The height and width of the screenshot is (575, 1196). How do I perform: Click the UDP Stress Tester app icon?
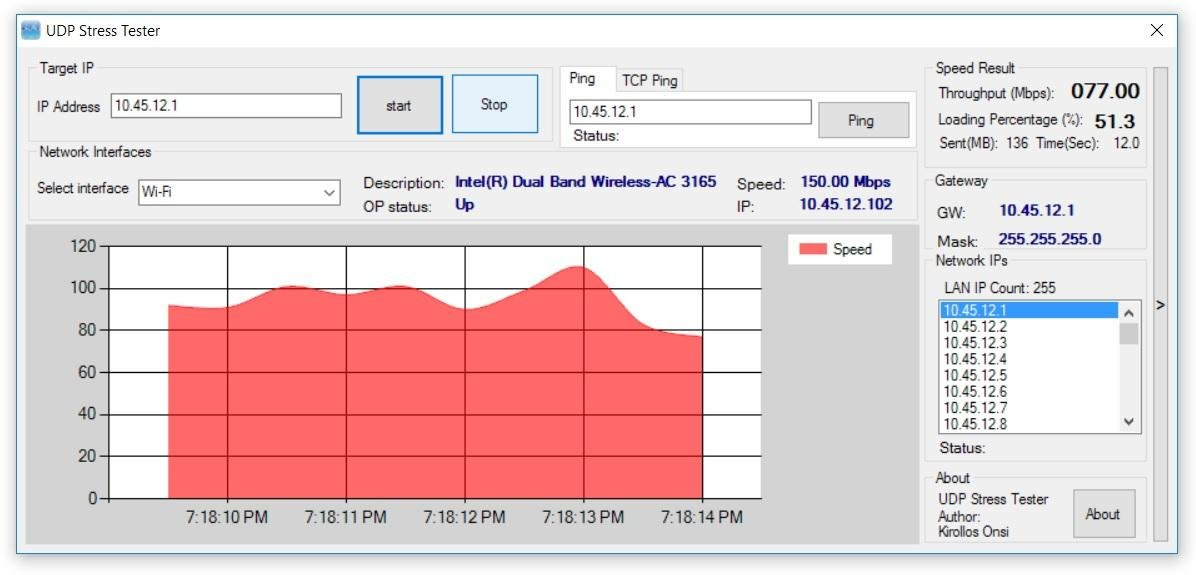(31, 31)
